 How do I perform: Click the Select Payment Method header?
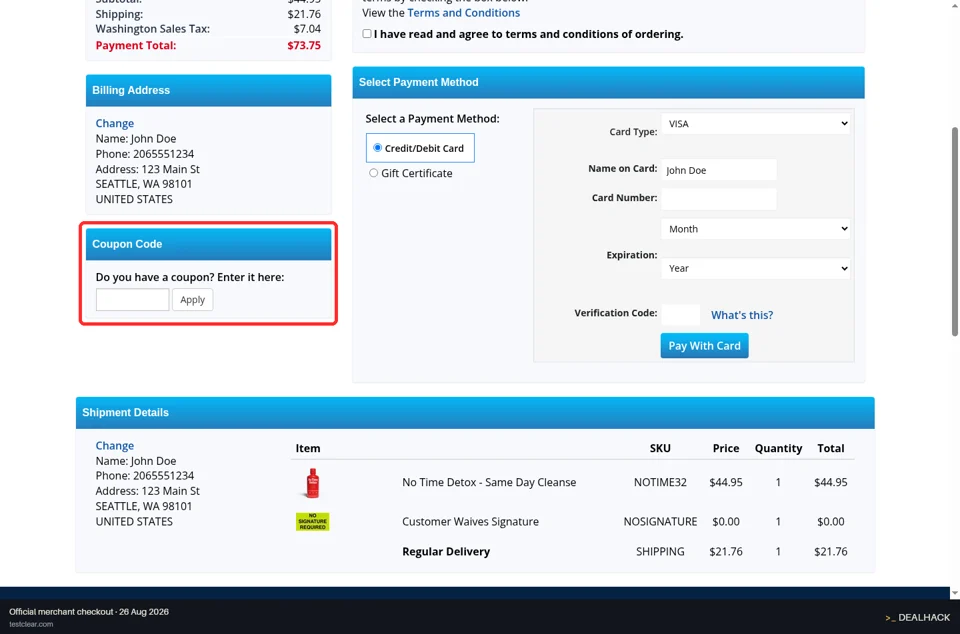click(608, 83)
